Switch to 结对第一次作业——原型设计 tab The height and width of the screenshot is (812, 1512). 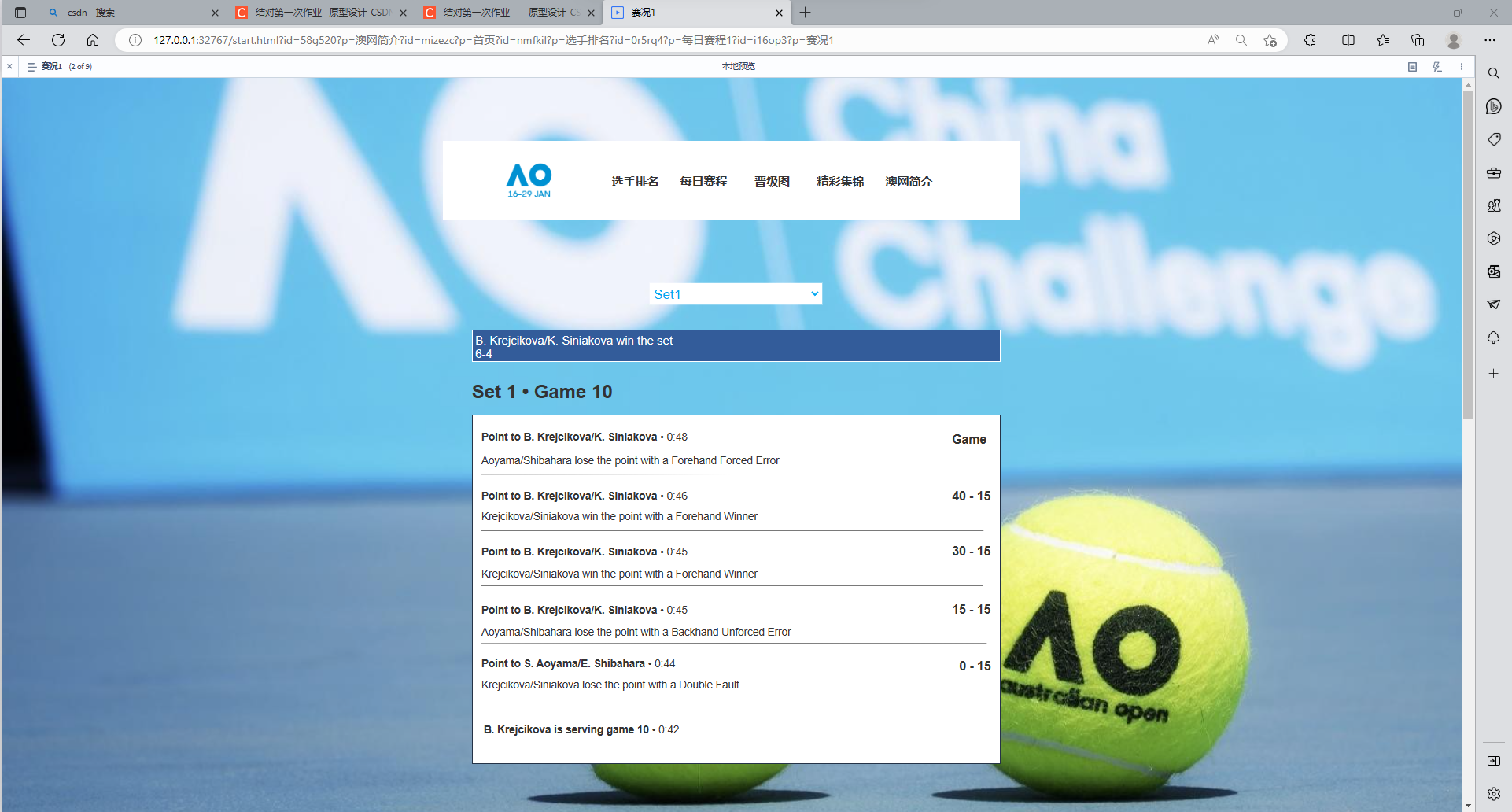tap(511, 13)
